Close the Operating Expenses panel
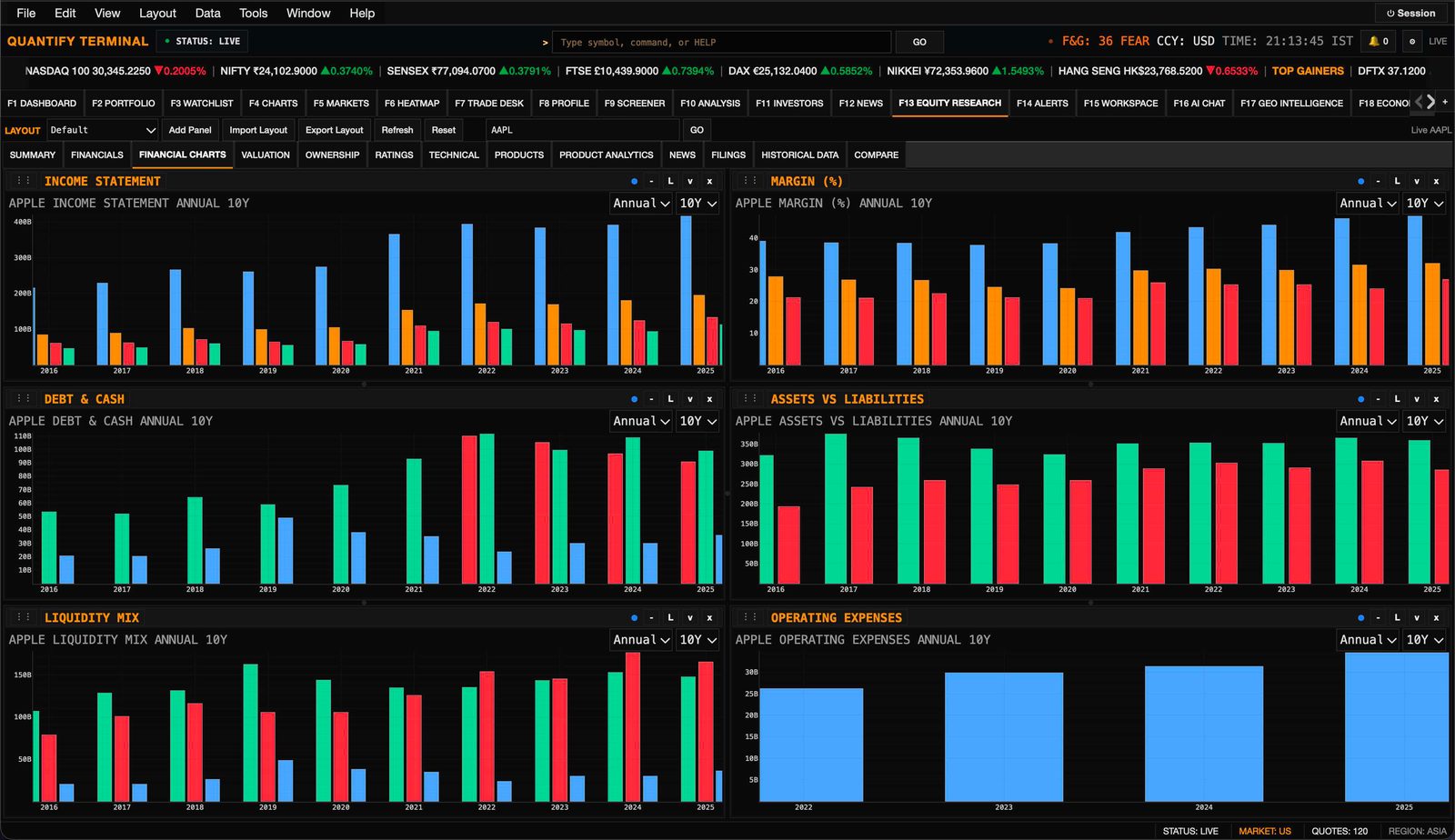 [1437, 617]
